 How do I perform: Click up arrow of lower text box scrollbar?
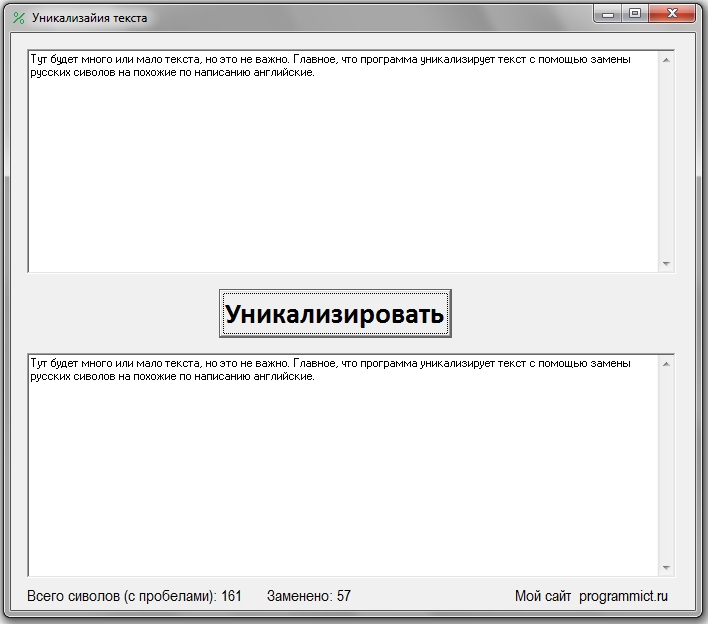pyautogui.click(x=666, y=364)
